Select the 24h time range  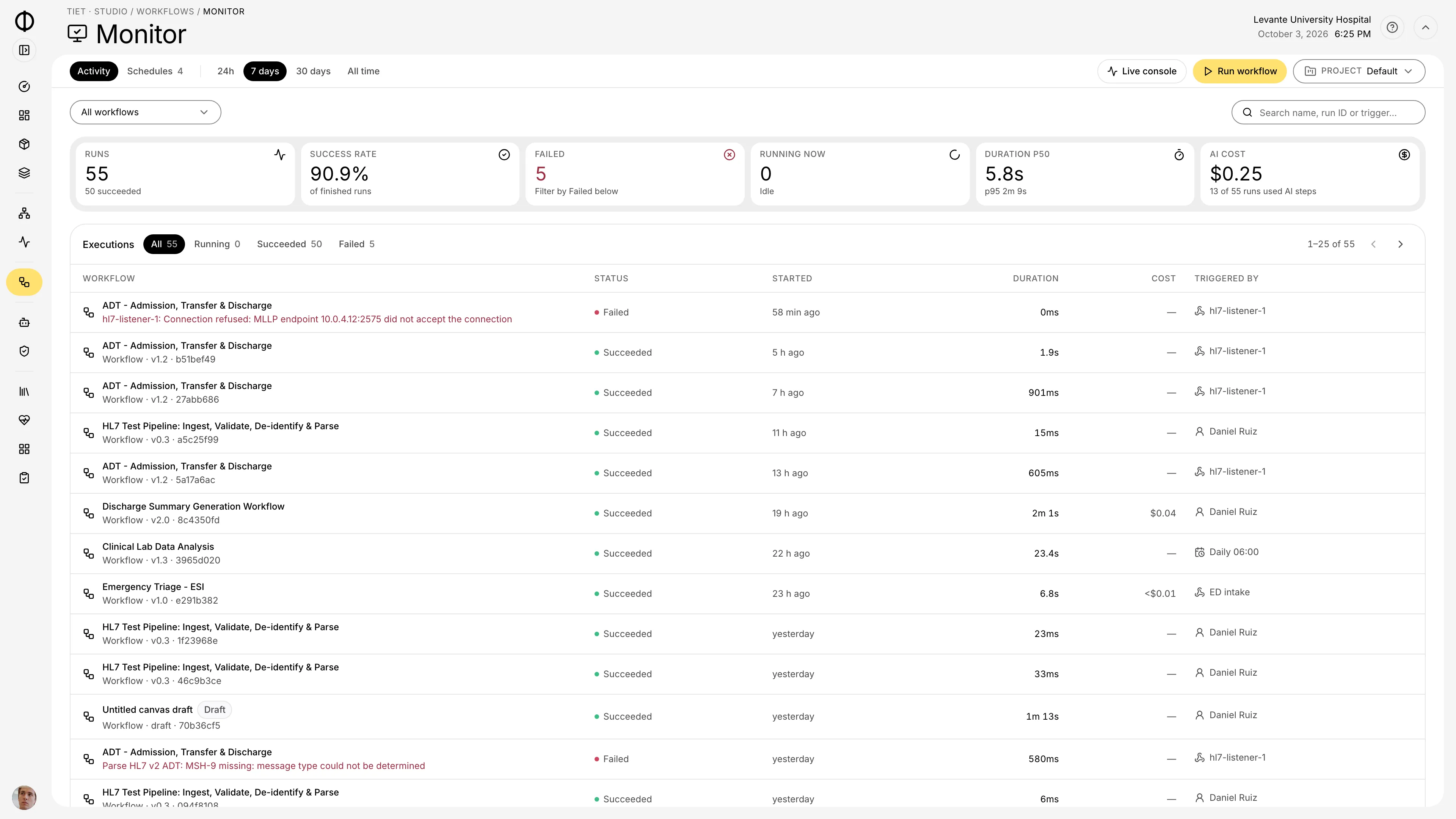[226, 71]
